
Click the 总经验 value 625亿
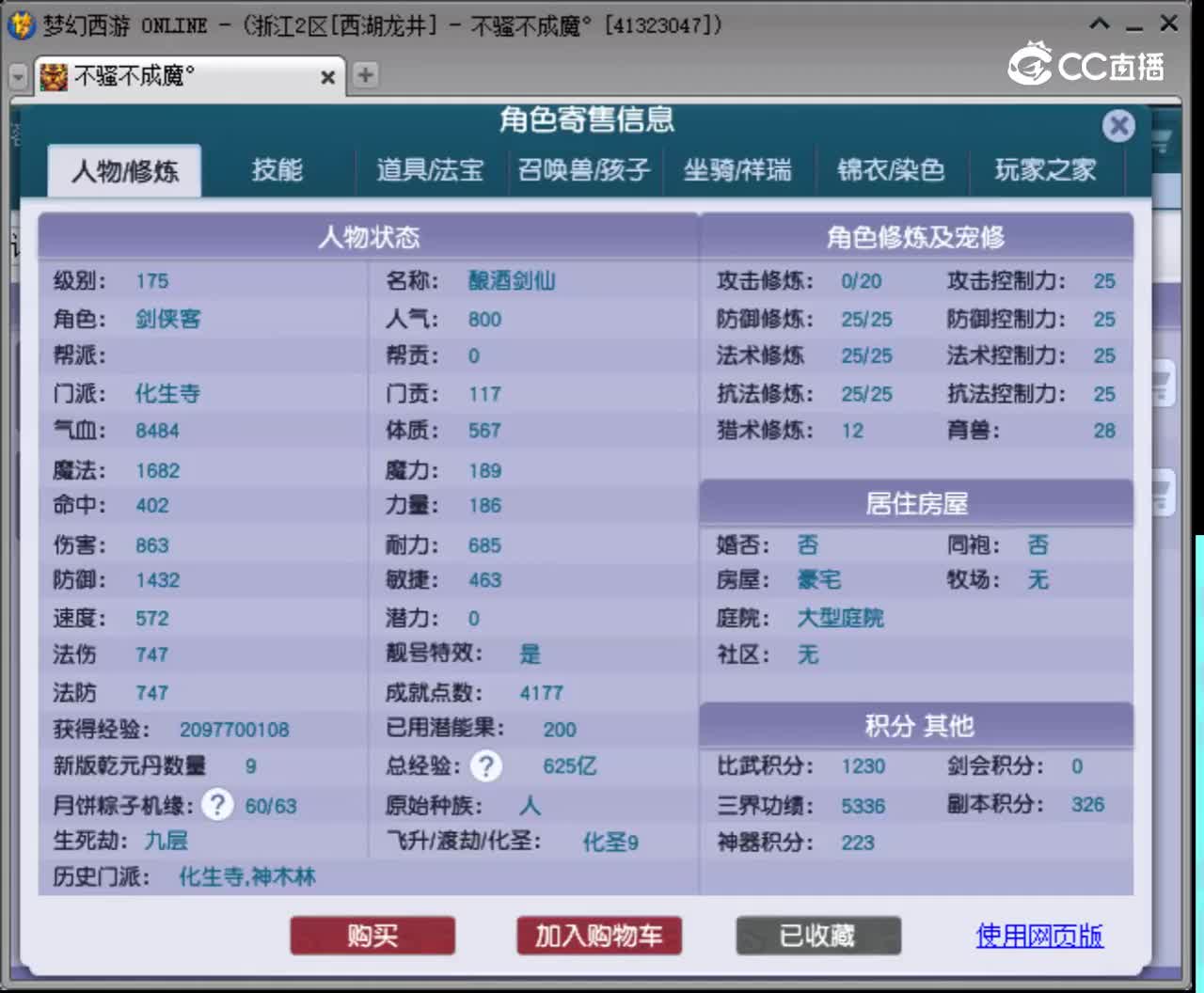coord(570,766)
